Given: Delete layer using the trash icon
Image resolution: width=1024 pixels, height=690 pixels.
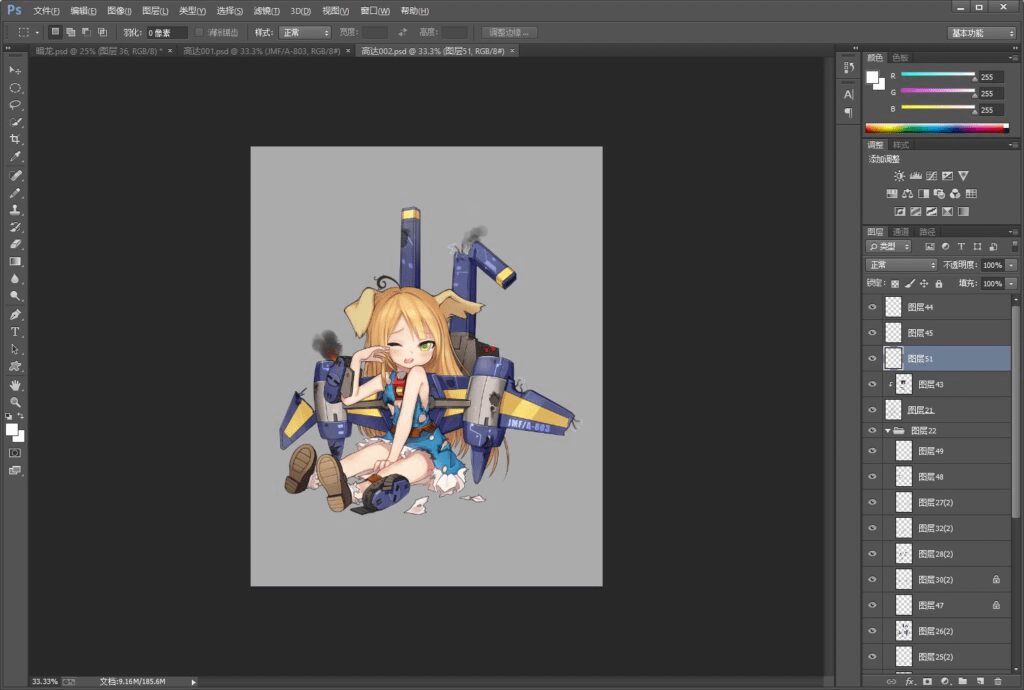Looking at the screenshot, I should tap(998, 682).
